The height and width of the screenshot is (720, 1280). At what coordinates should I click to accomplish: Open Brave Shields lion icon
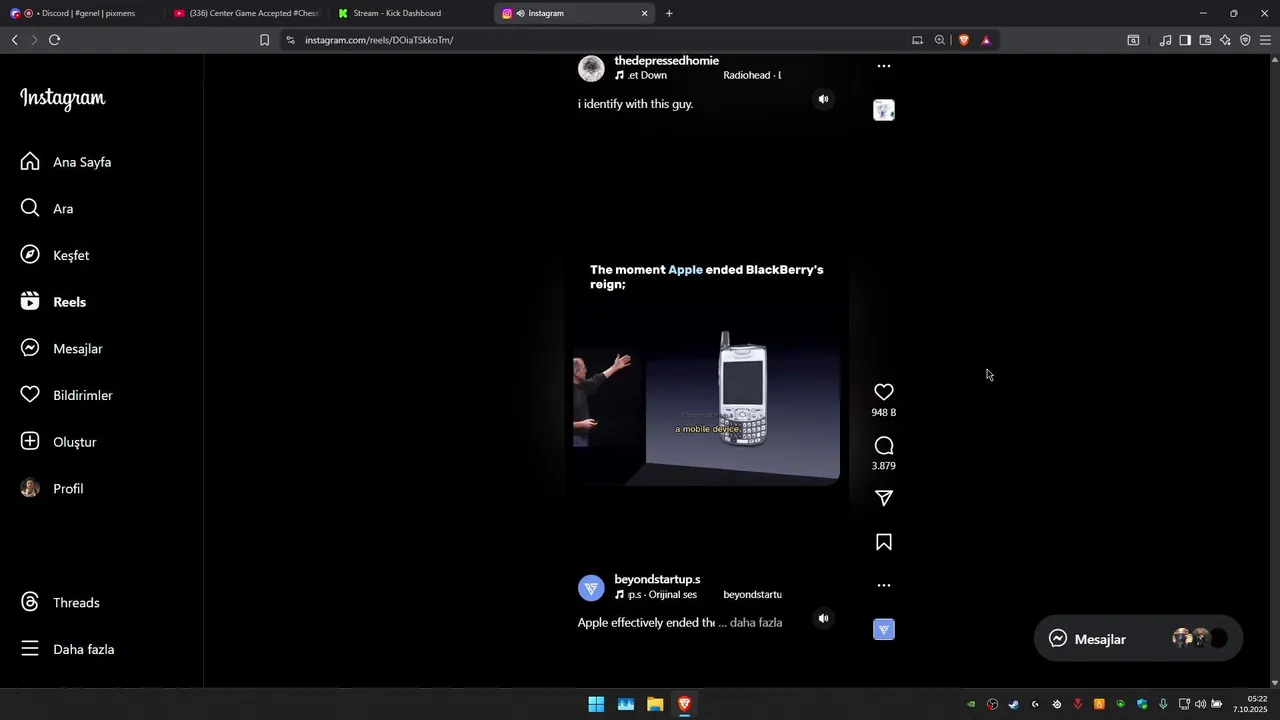click(x=964, y=40)
